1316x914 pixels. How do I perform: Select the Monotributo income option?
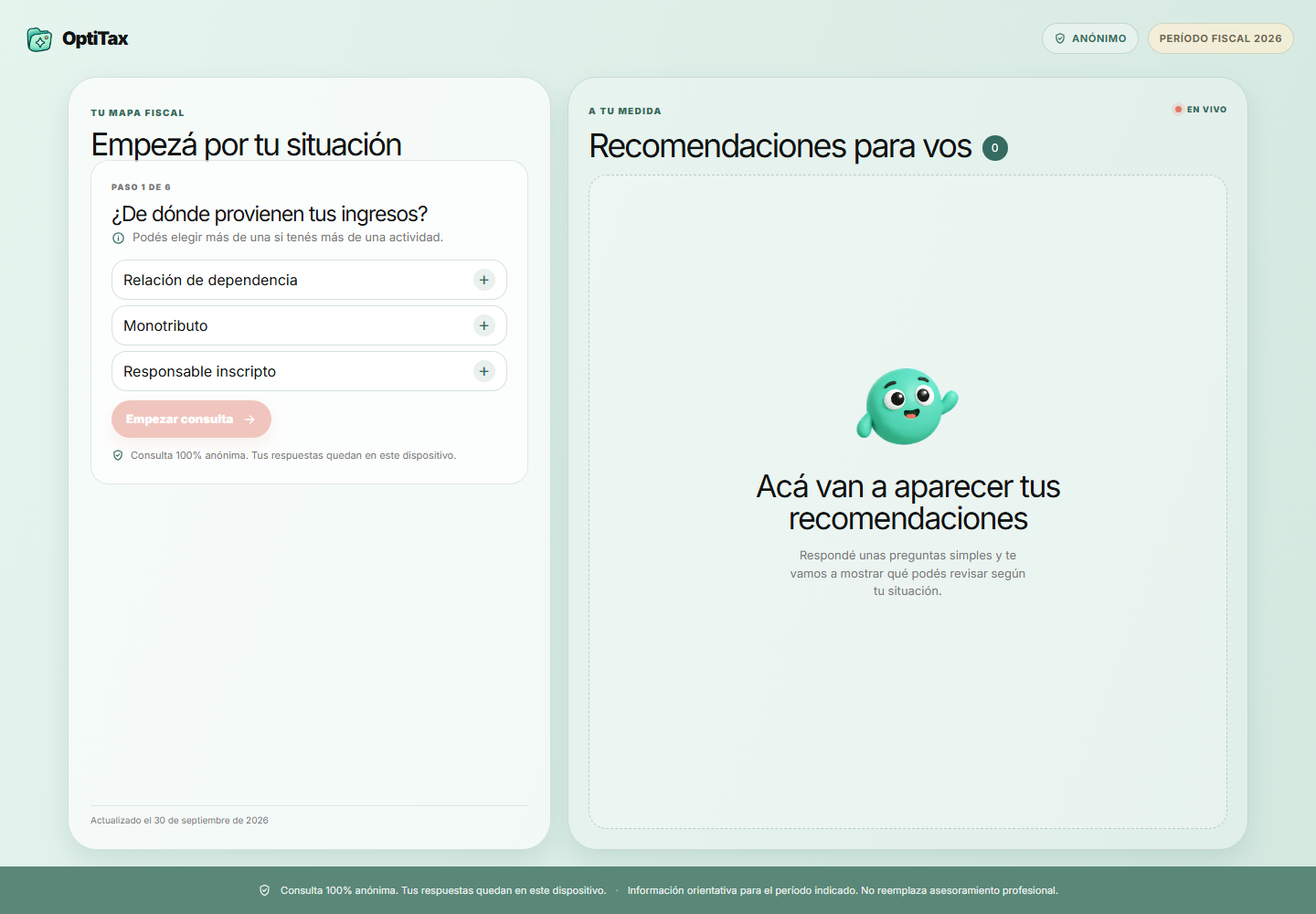309,325
